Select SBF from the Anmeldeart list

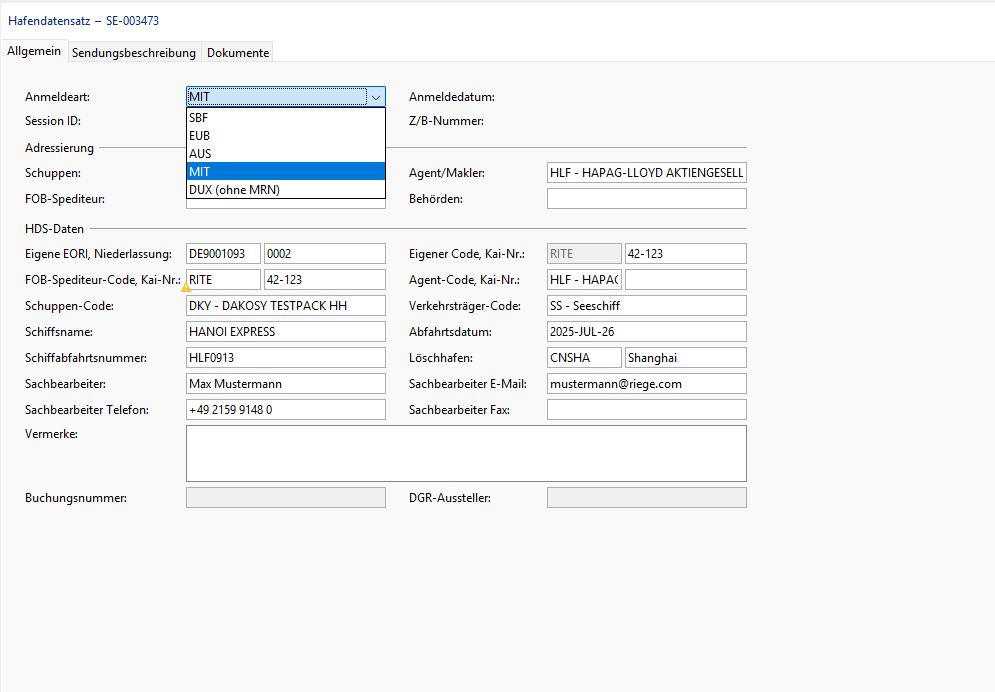(286, 118)
